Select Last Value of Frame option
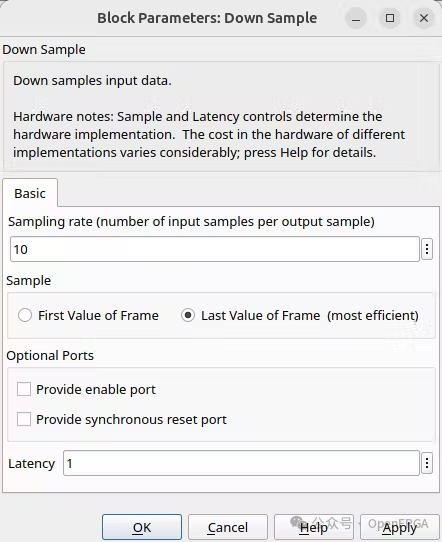Viewport: 442px width, 542px height. click(188, 315)
